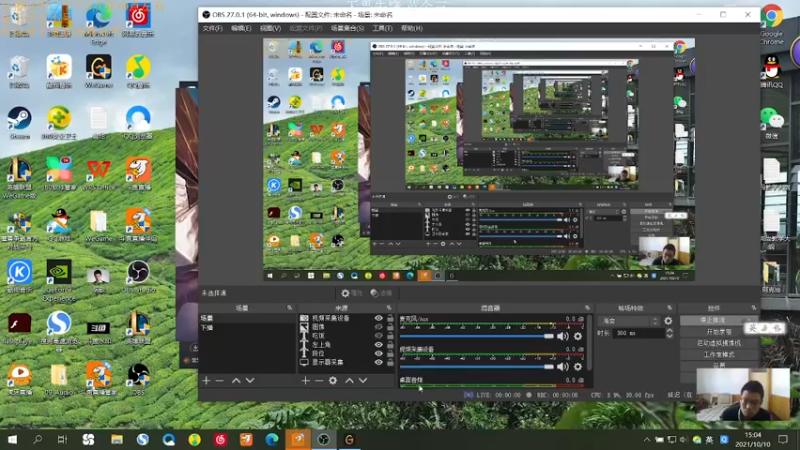Open settings gear for 视频采集设备 audio

point(578,367)
